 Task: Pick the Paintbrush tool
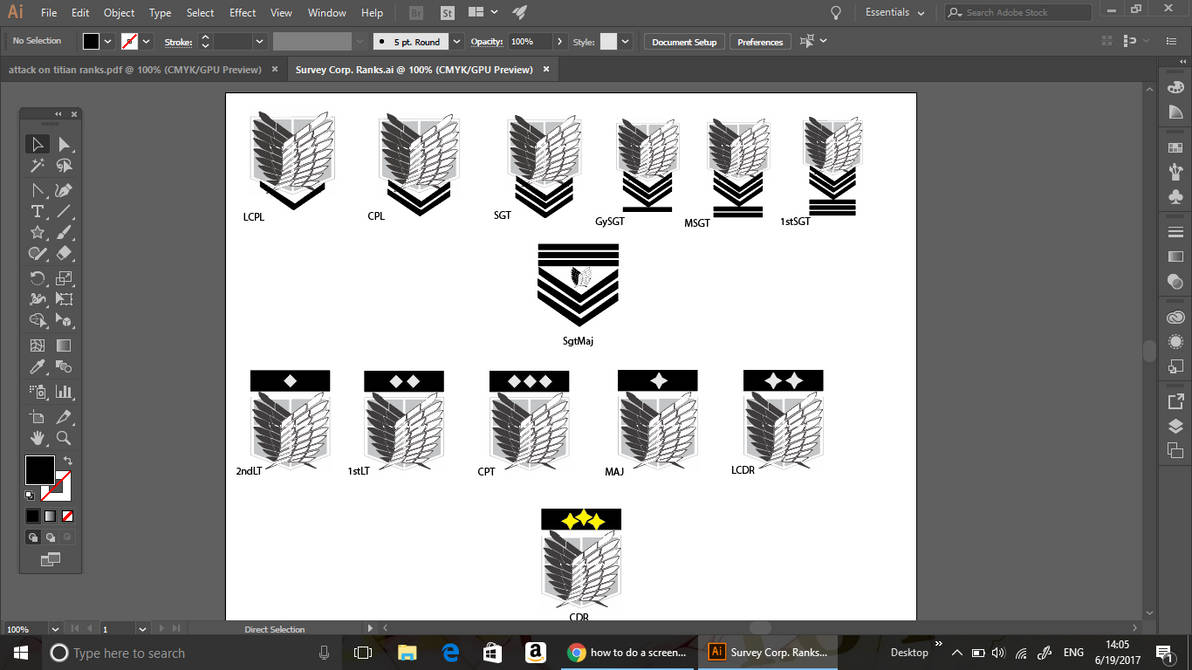(64, 233)
